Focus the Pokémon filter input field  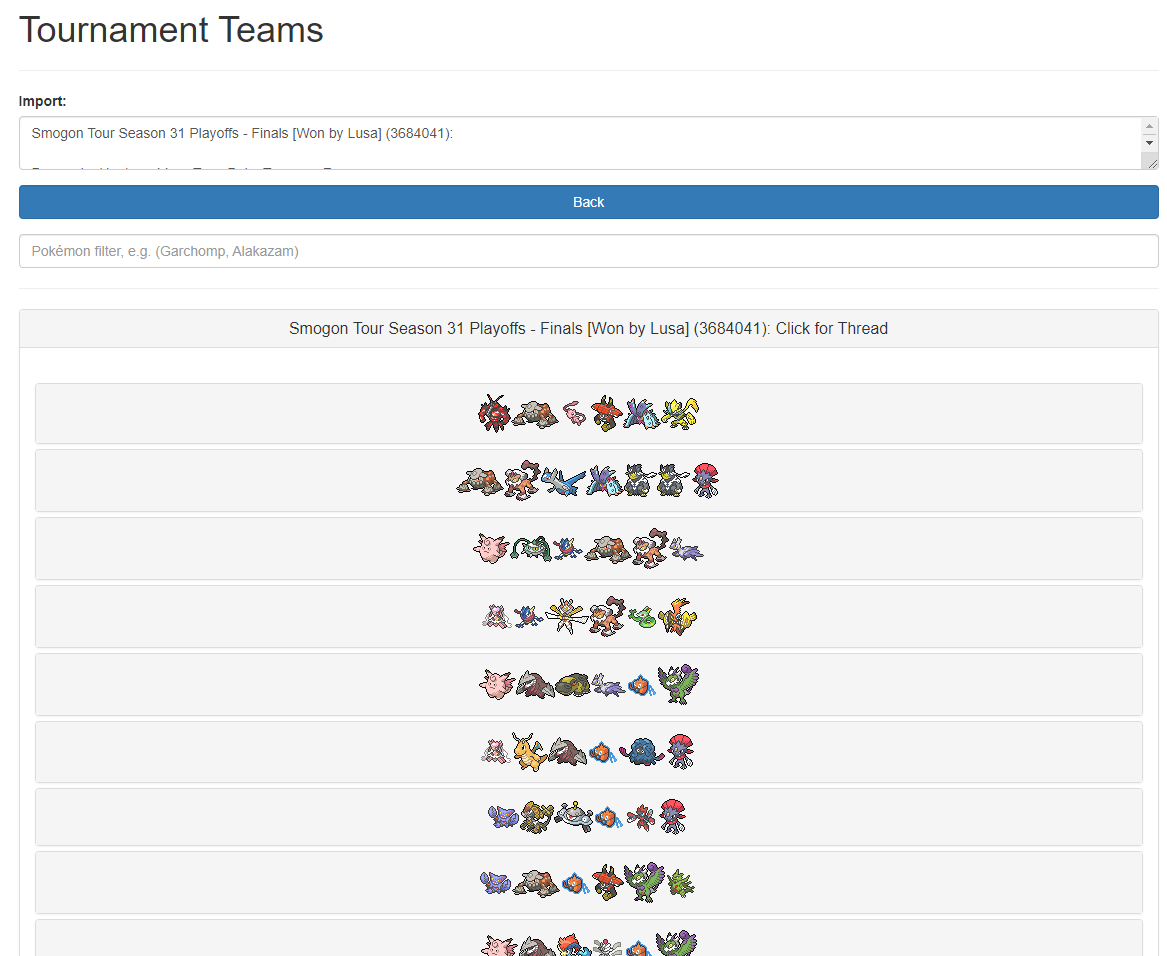[589, 252]
